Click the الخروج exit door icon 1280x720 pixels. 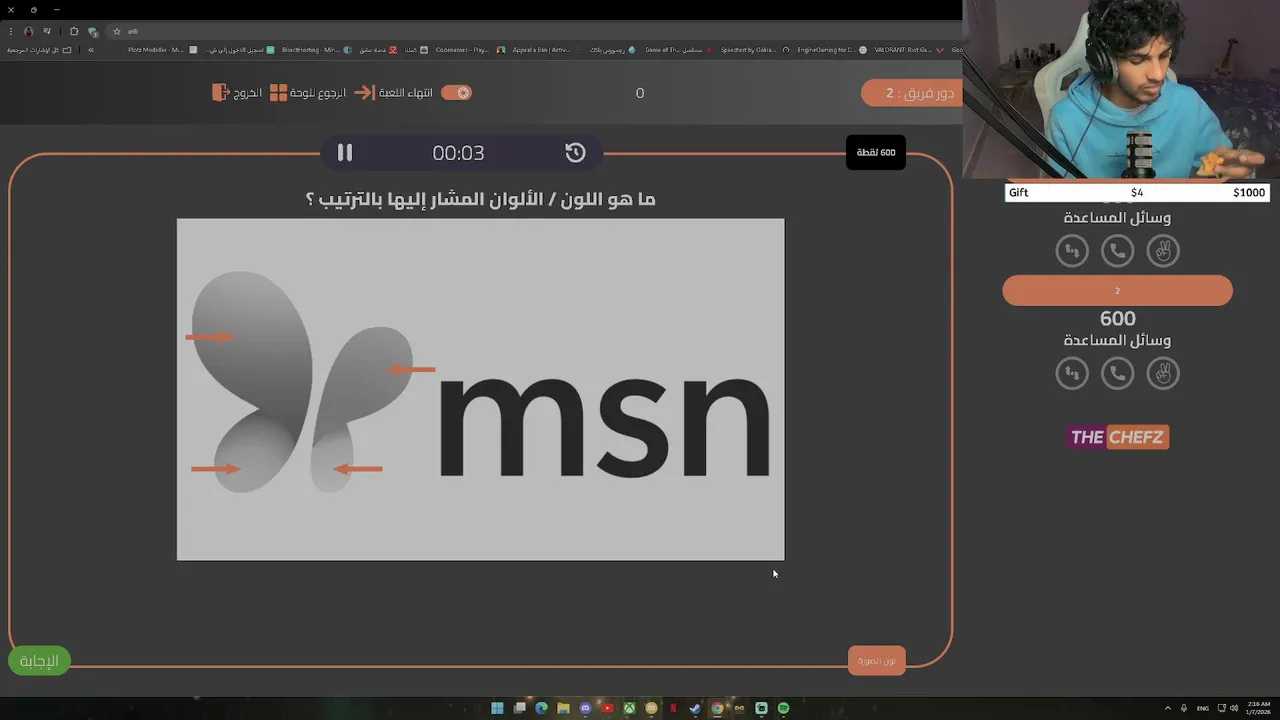point(221,92)
